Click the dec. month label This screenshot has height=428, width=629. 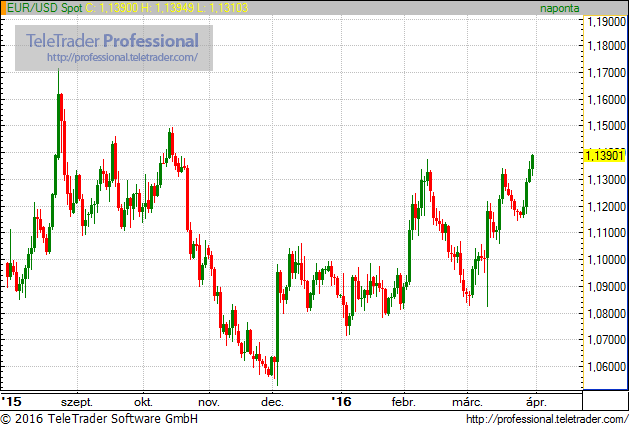(x=272, y=402)
